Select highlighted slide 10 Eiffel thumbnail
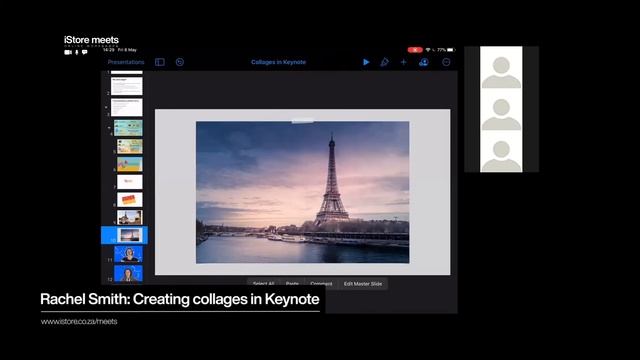Screen dimensions: 640x360 click(x=130, y=235)
